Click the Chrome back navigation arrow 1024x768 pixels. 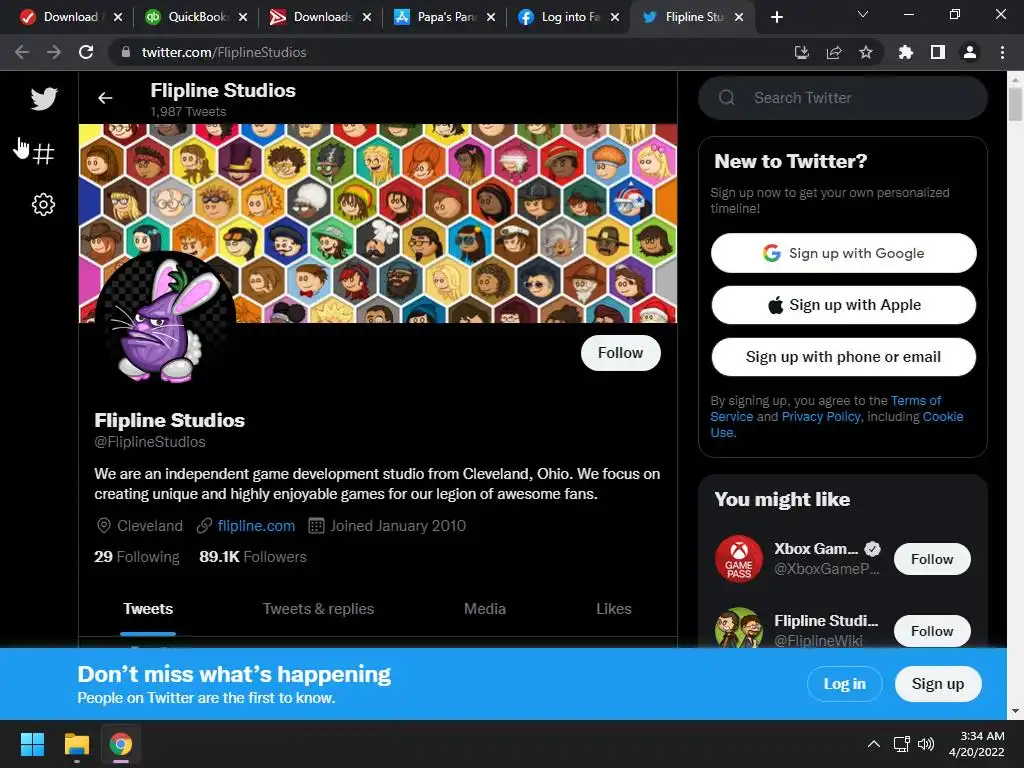click(x=22, y=52)
